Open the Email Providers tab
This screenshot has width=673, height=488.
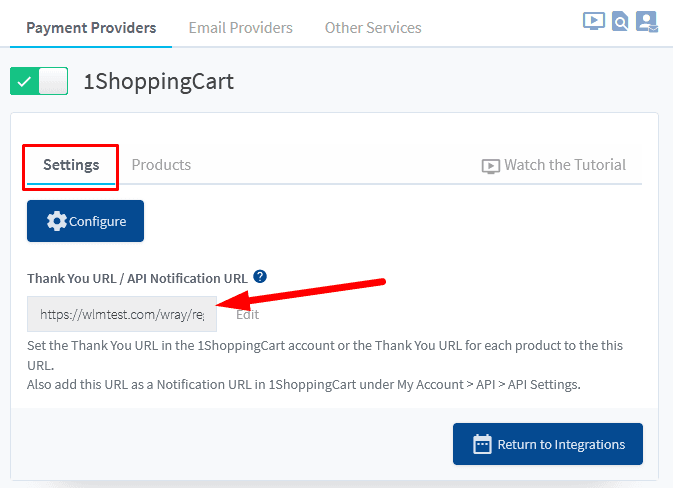(x=240, y=28)
